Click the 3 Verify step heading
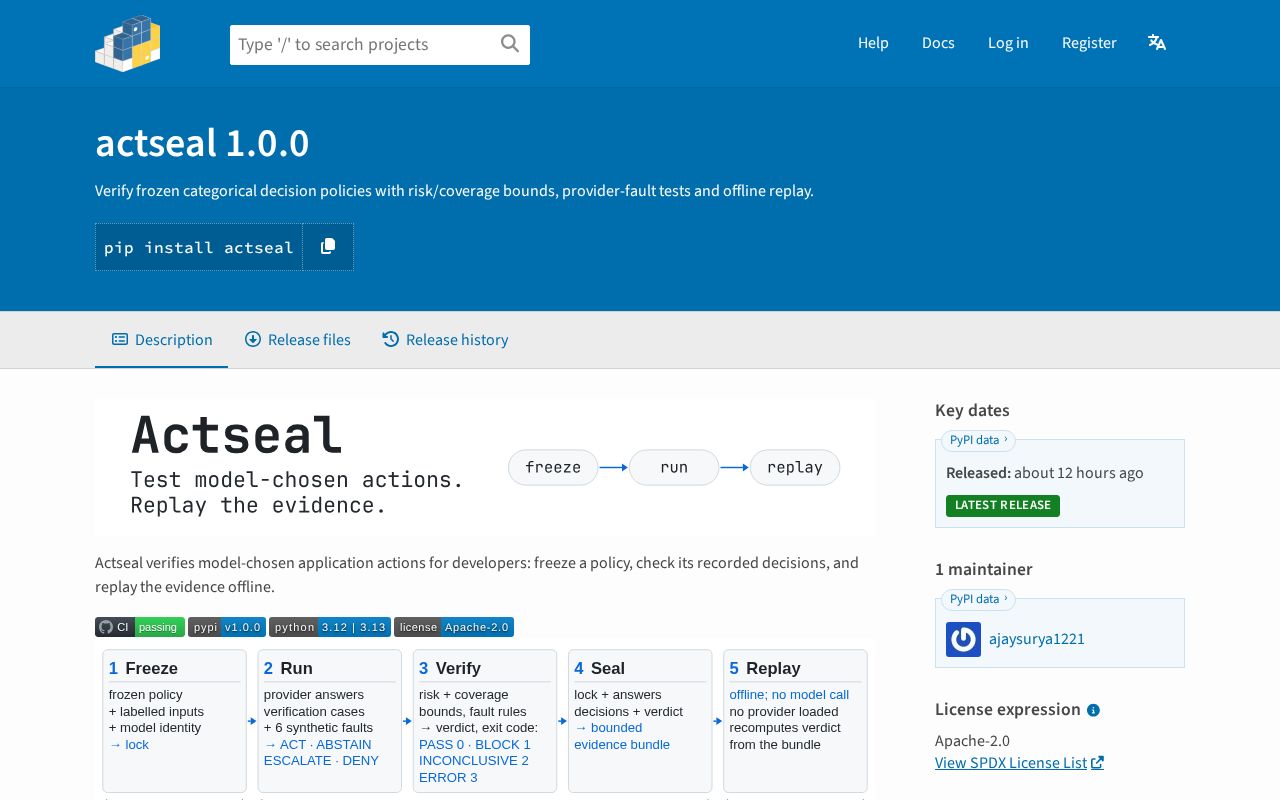The height and width of the screenshot is (800, 1280). pyautogui.click(x=450, y=668)
